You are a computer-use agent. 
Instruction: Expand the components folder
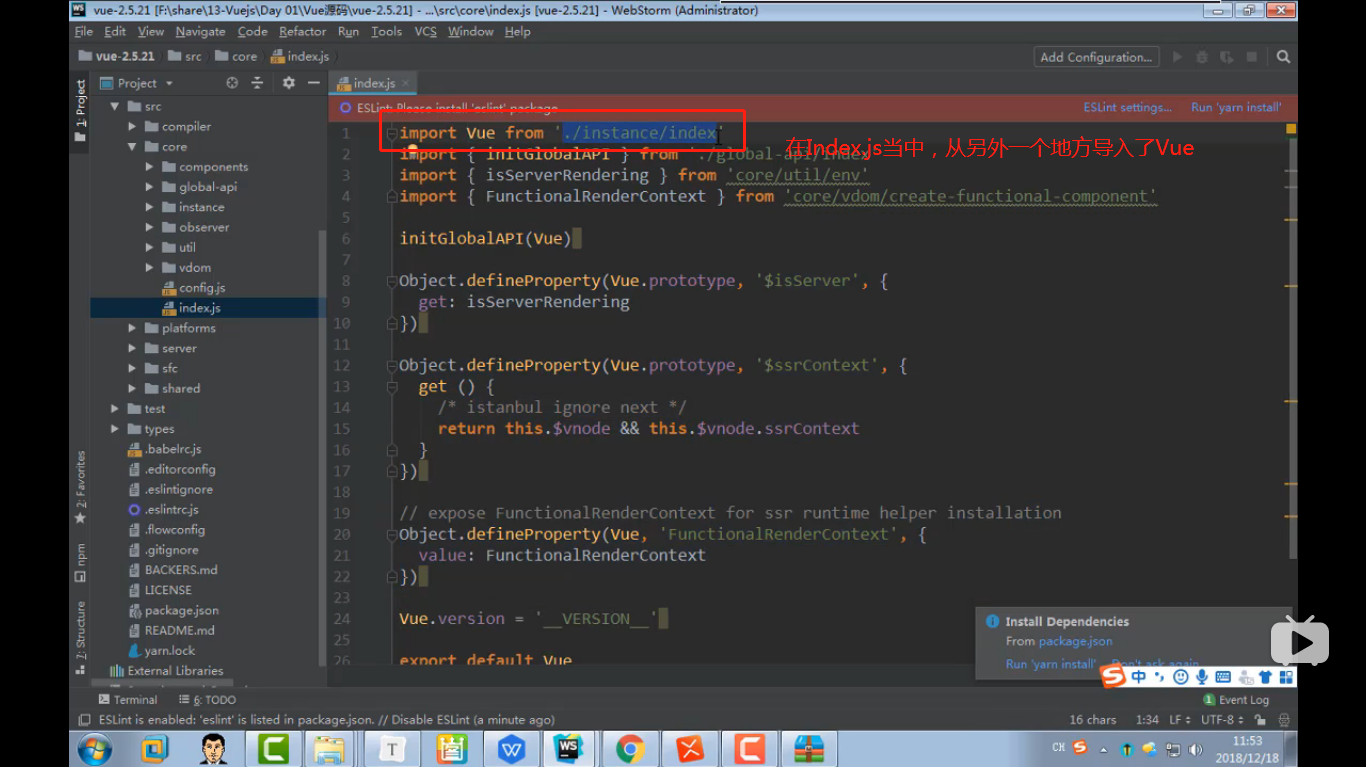click(150, 167)
